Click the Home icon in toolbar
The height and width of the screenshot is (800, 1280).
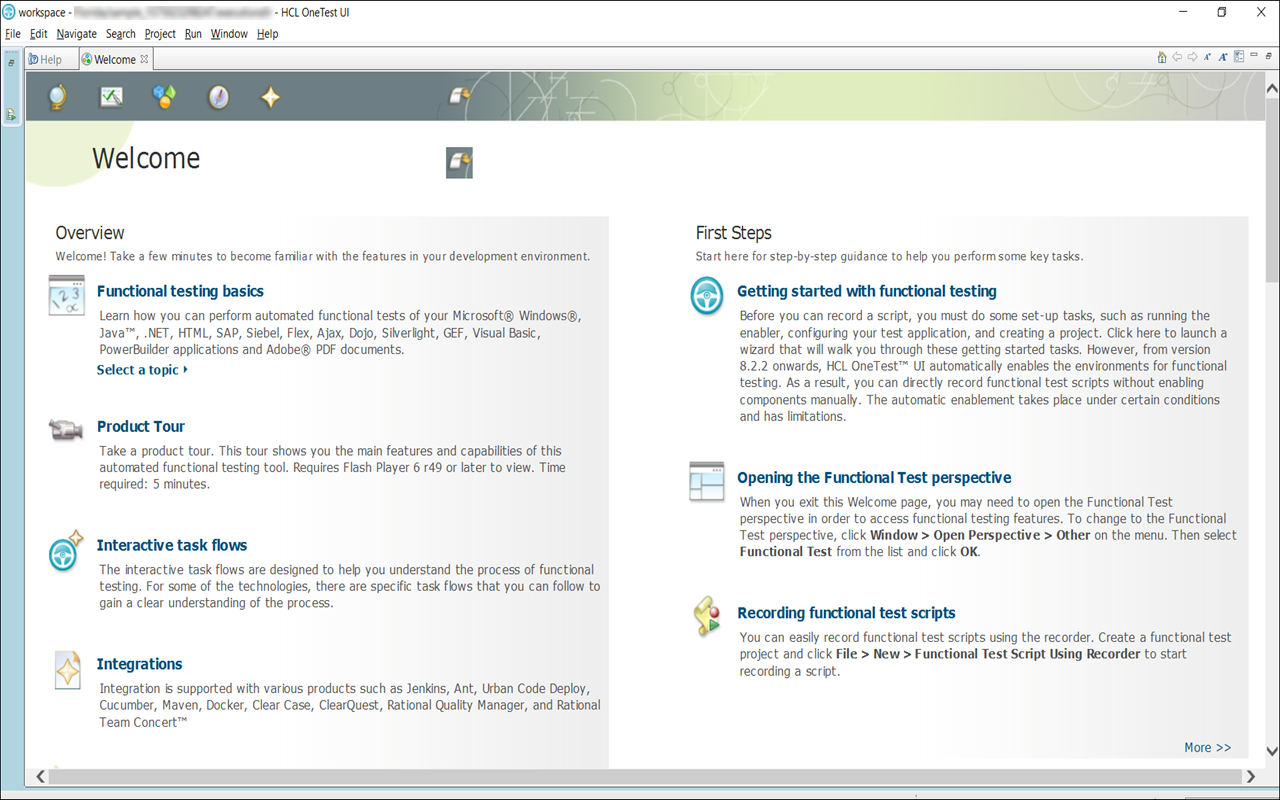pos(1162,58)
